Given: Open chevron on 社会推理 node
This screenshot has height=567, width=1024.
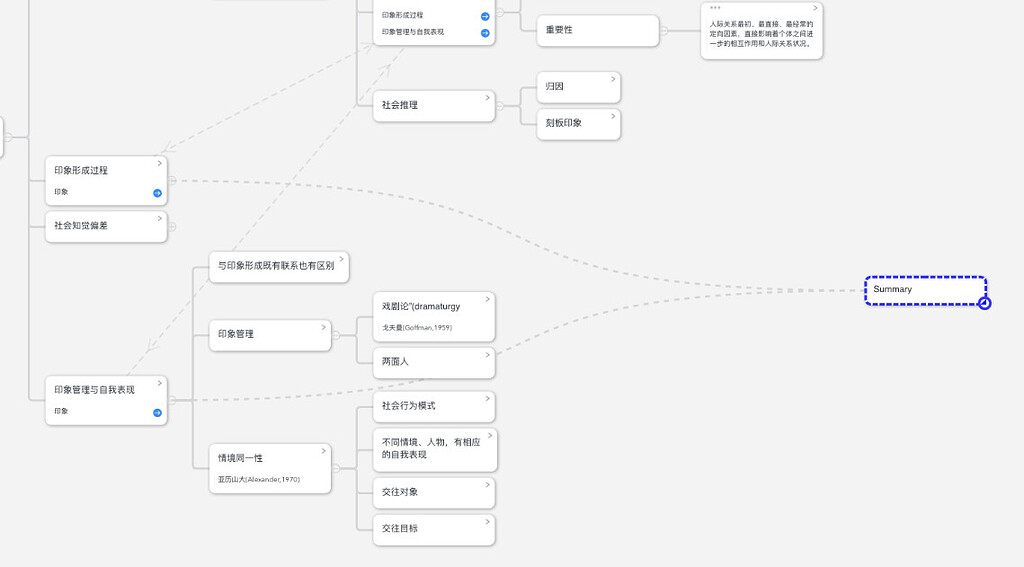Looking at the screenshot, I should pos(487,98).
